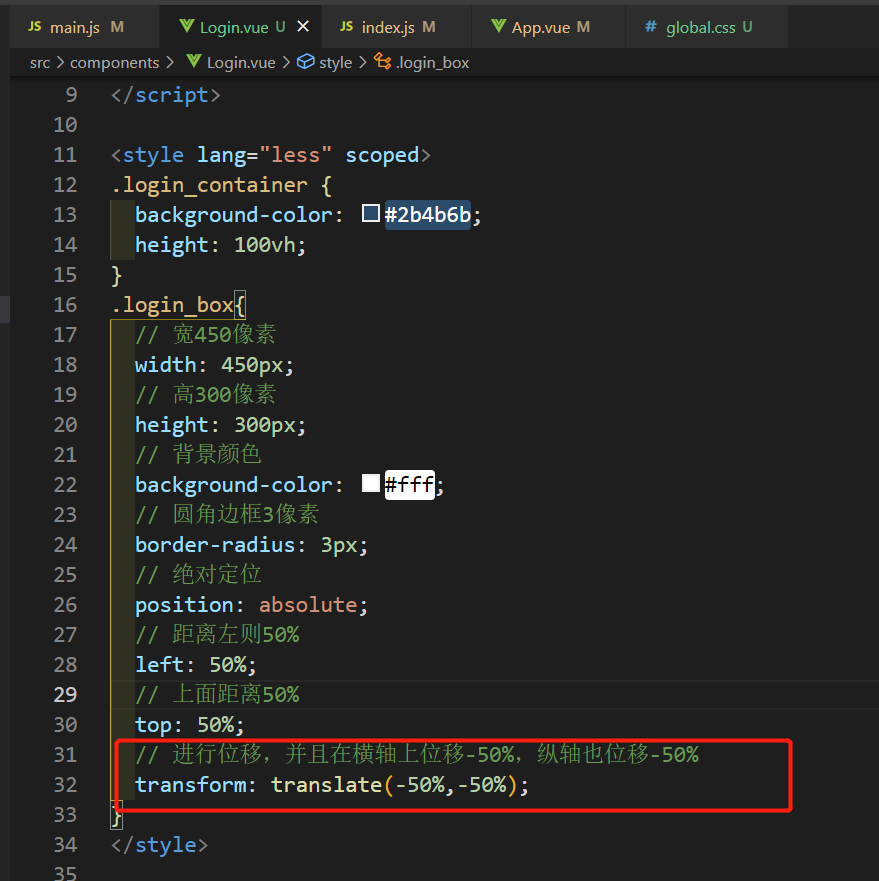The image size is (879, 881).
Task: Open the #2b4b6b color swatch picker
Action: (370, 214)
